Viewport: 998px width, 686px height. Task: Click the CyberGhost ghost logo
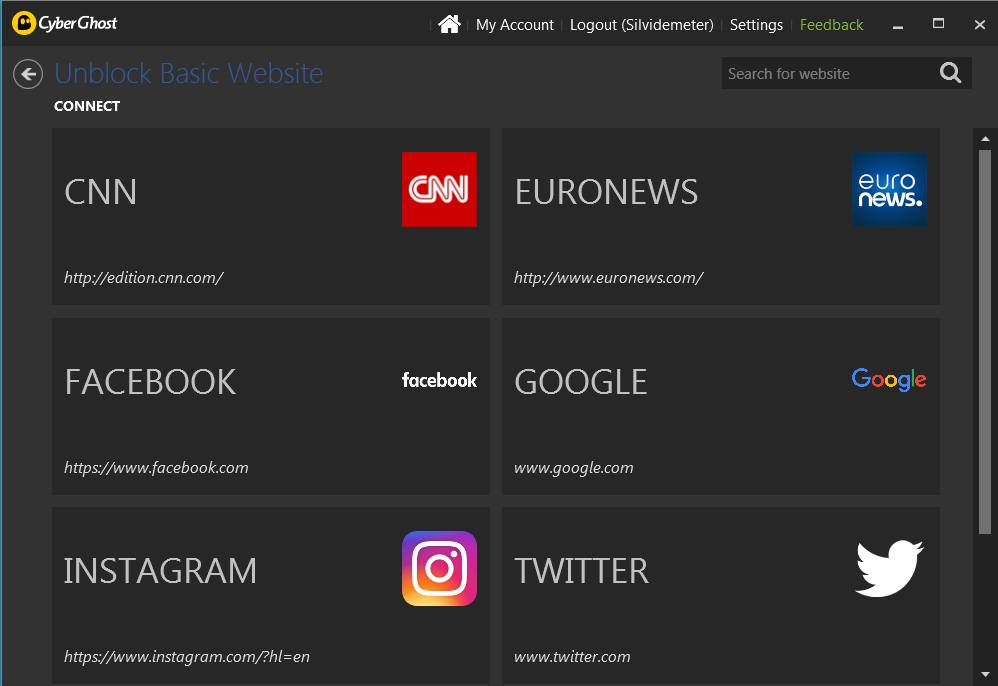point(22,22)
